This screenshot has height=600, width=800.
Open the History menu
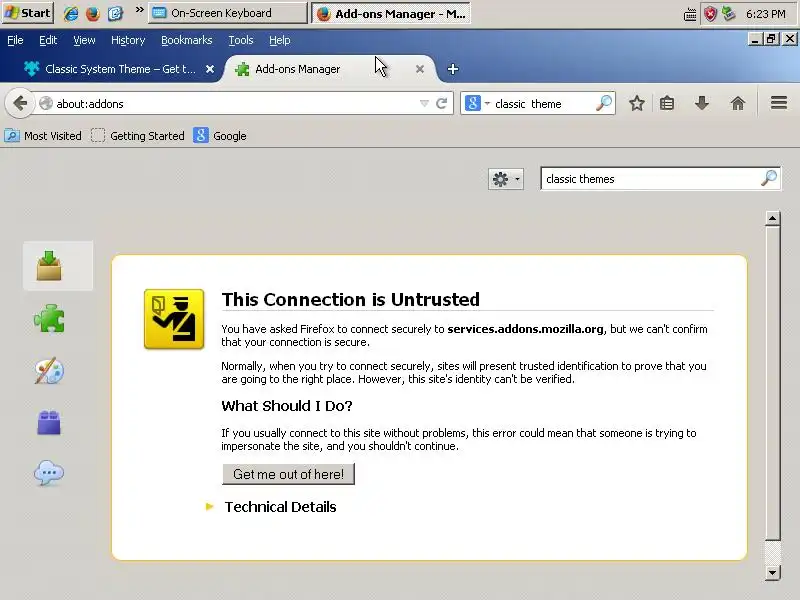point(128,40)
